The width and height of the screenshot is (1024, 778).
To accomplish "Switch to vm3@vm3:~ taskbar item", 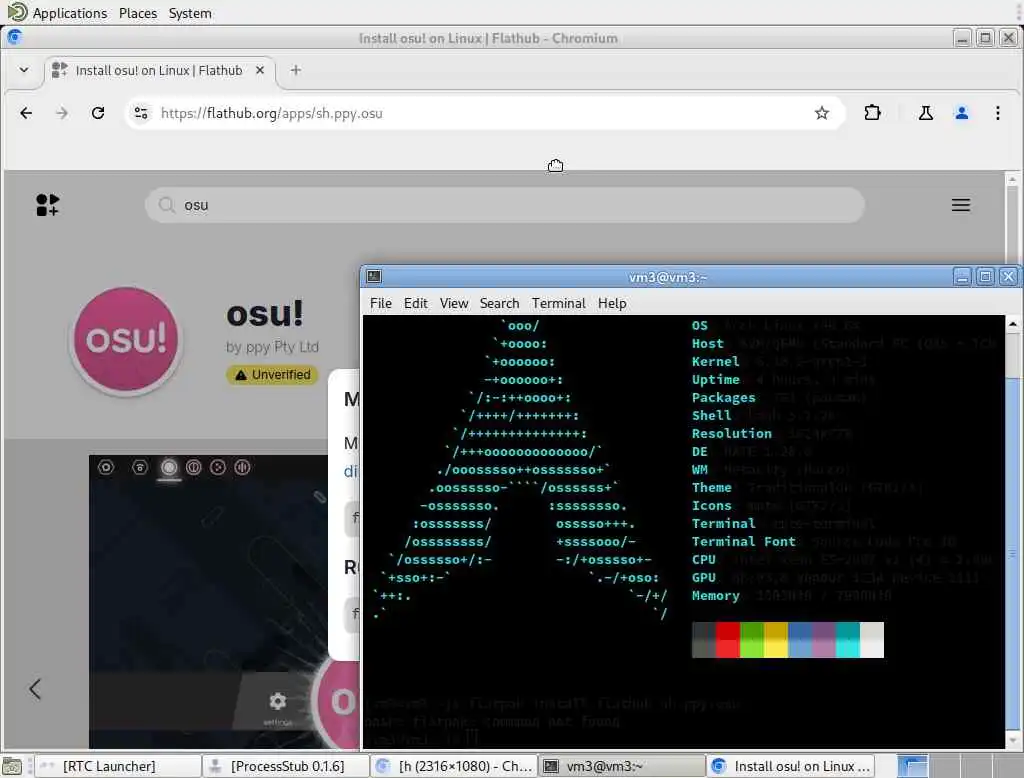I will (x=622, y=766).
